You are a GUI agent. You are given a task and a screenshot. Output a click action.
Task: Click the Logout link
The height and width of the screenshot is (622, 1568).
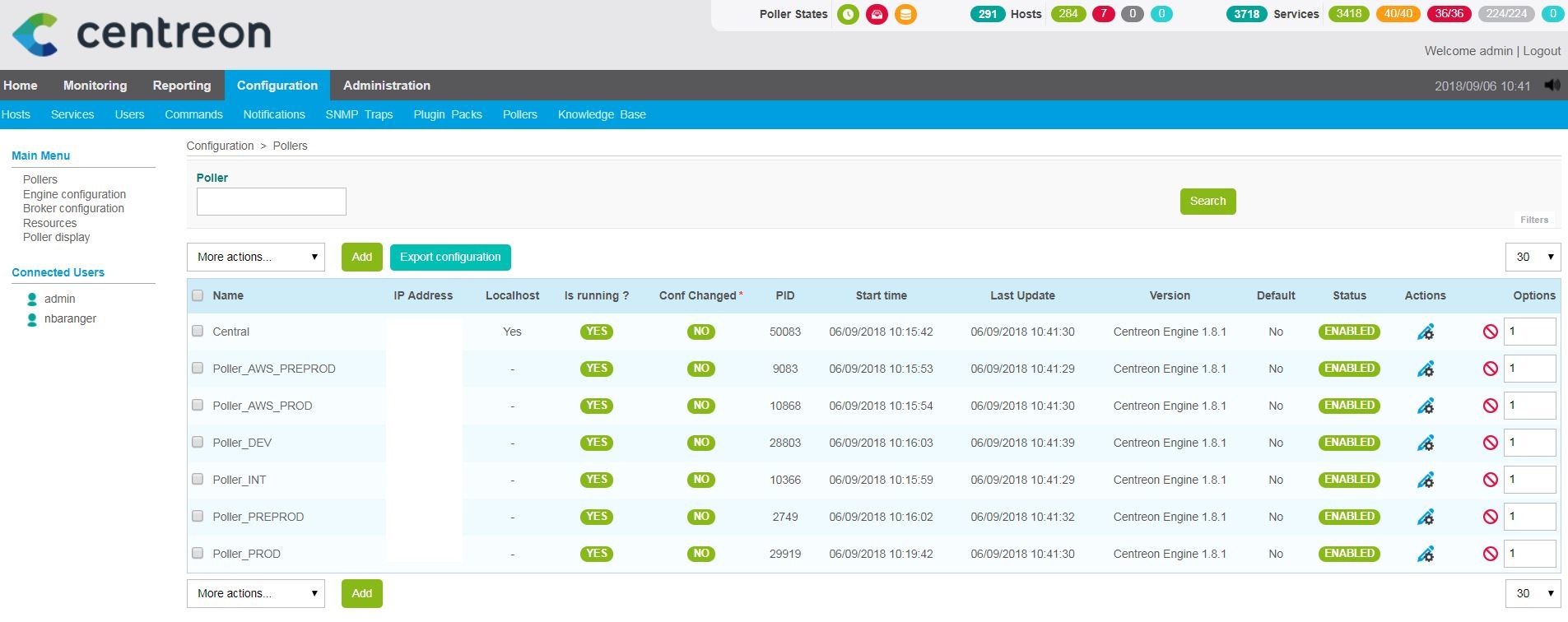pyautogui.click(x=1542, y=51)
